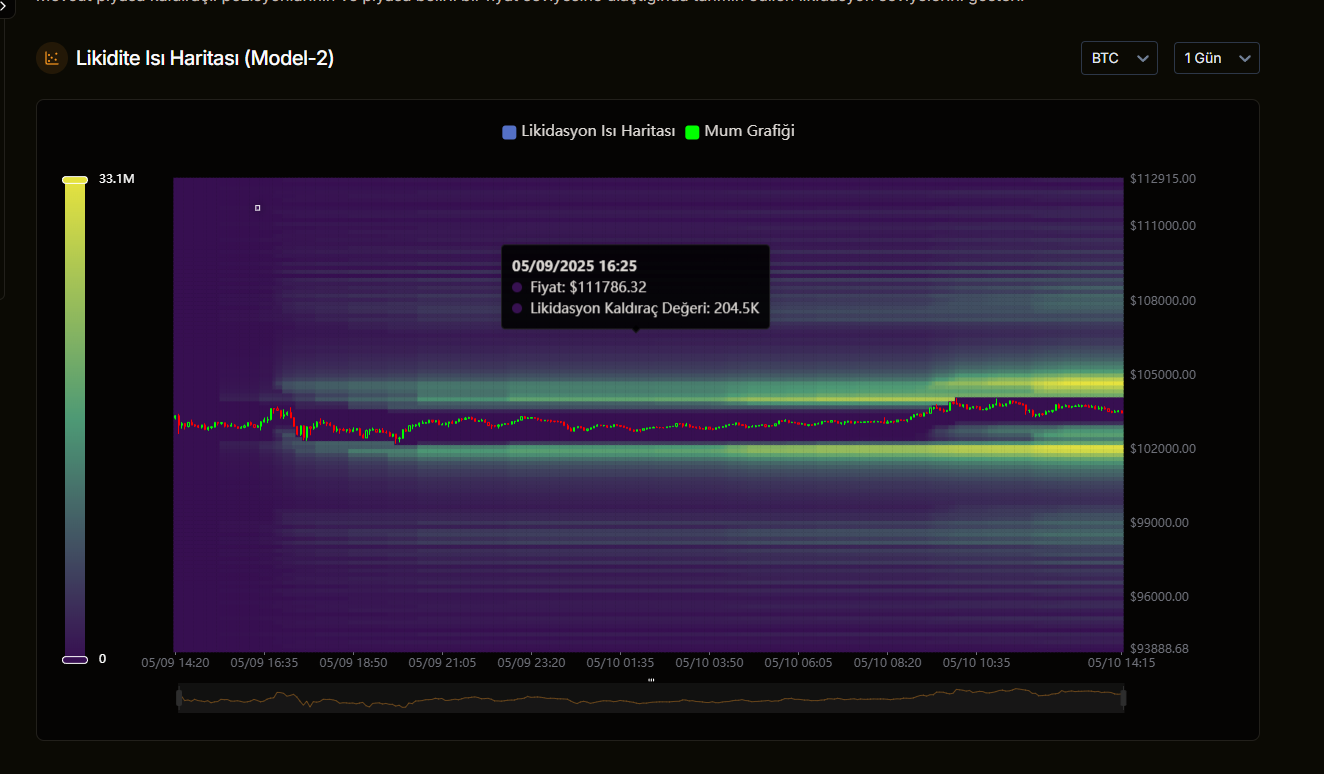Click the tooltip line "Fiyat: $111786.32"
Screen dimensions: 1324x774
point(588,287)
